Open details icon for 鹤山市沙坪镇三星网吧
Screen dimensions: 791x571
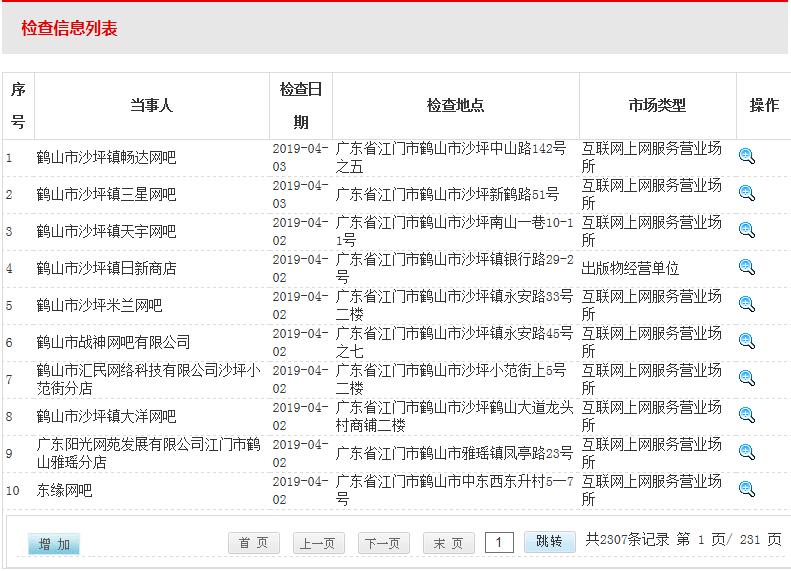746,193
